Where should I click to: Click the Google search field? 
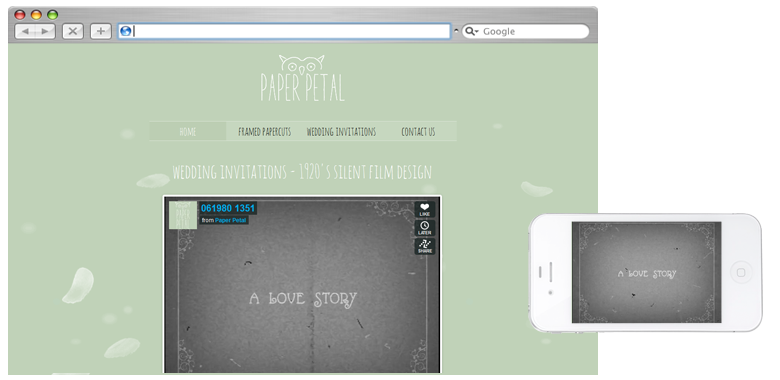tap(525, 31)
